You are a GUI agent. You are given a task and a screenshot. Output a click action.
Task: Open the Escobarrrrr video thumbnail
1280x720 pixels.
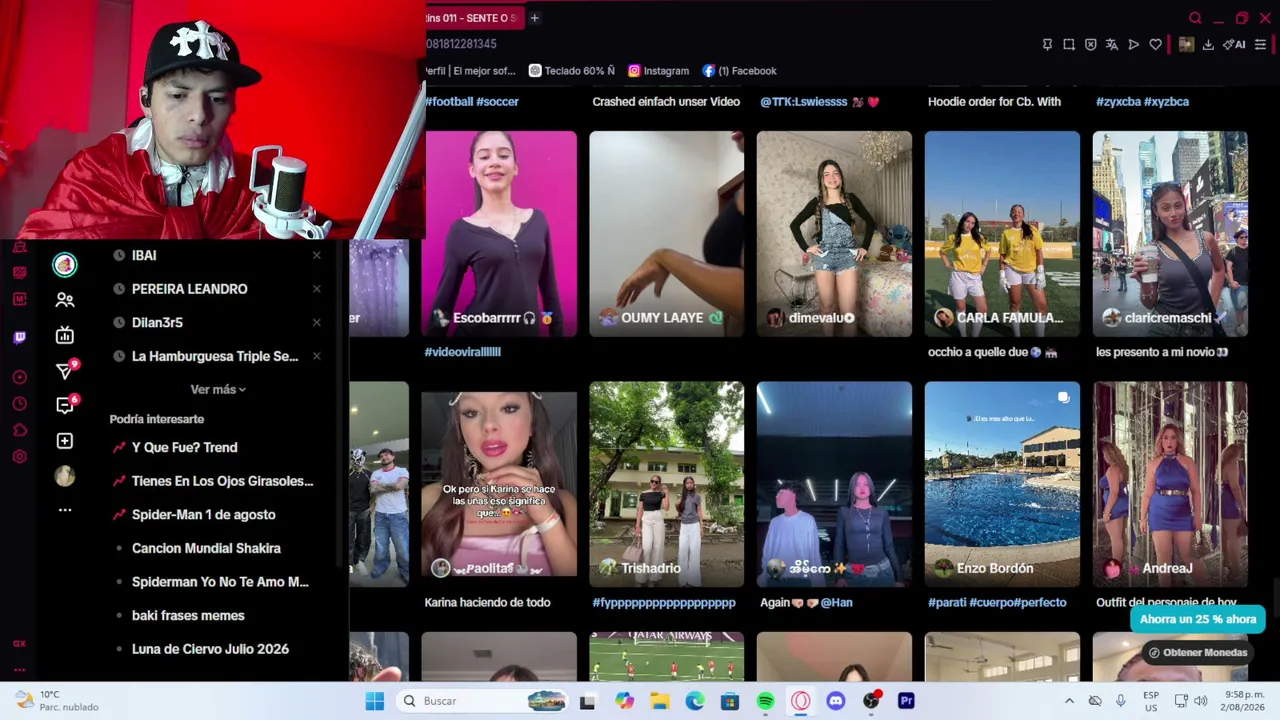click(x=501, y=233)
